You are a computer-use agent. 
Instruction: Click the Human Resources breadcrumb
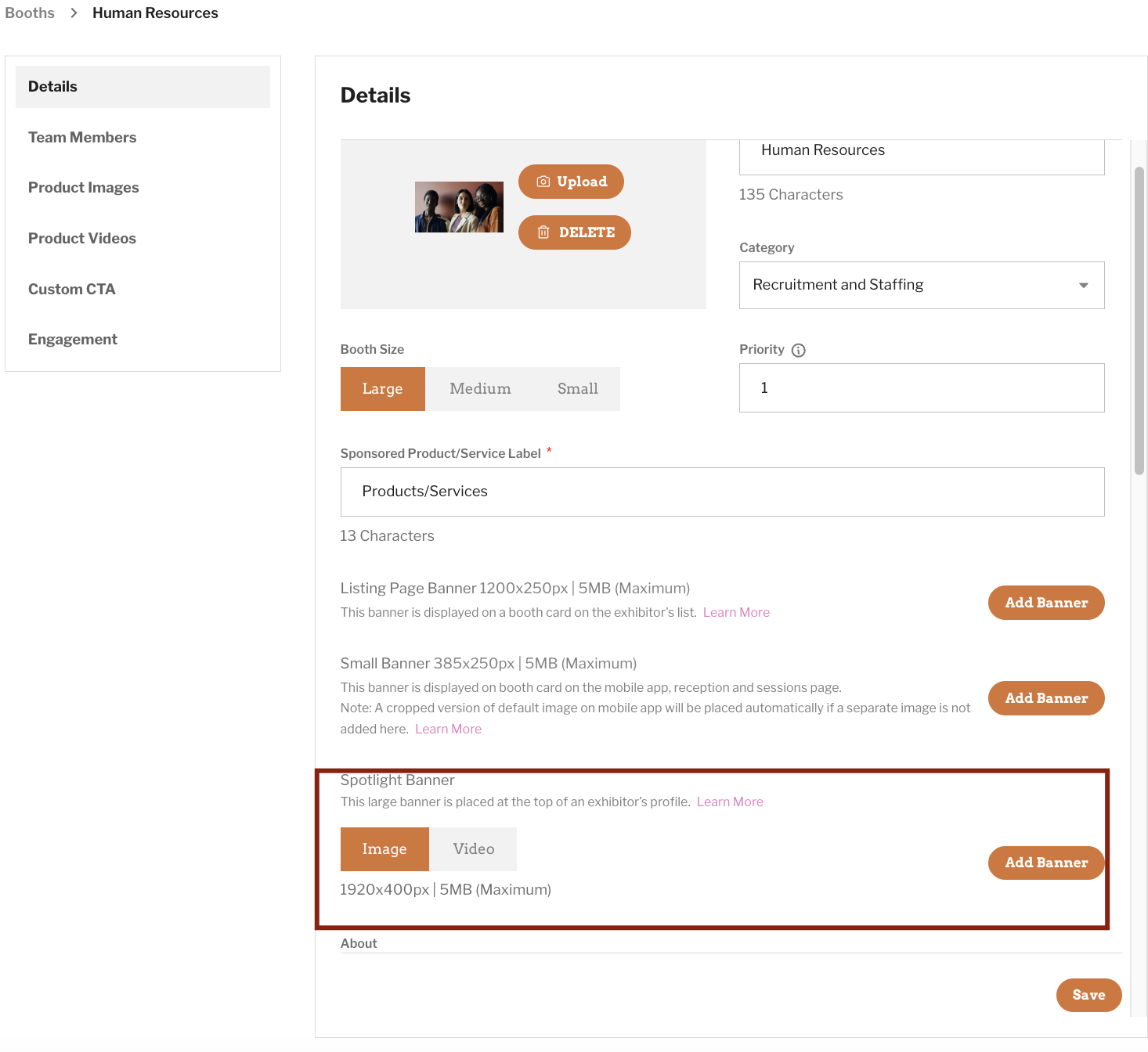coord(155,13)
